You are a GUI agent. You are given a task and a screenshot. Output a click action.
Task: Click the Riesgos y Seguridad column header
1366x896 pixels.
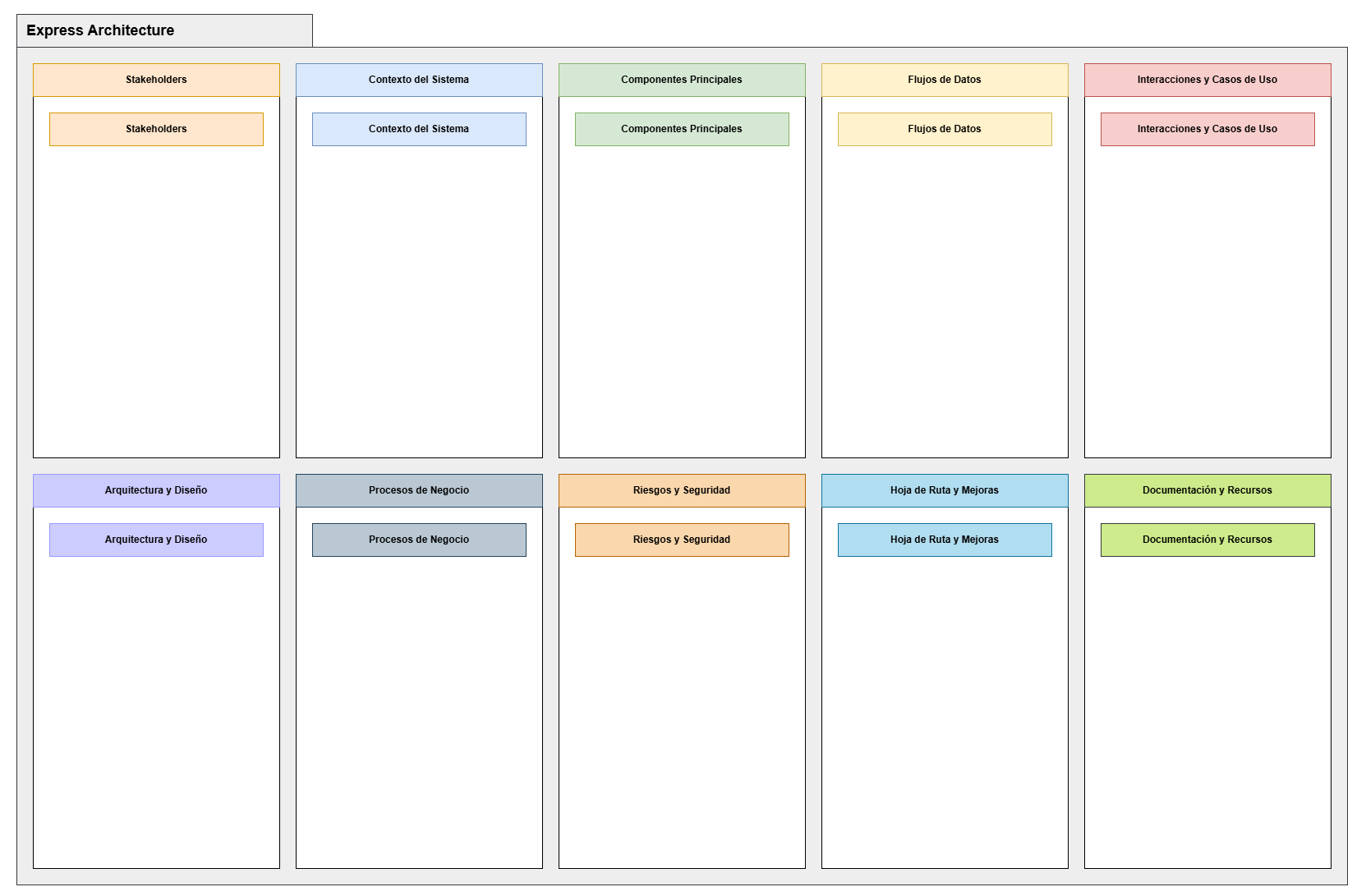pyautogui.click(x=682, y=490)
